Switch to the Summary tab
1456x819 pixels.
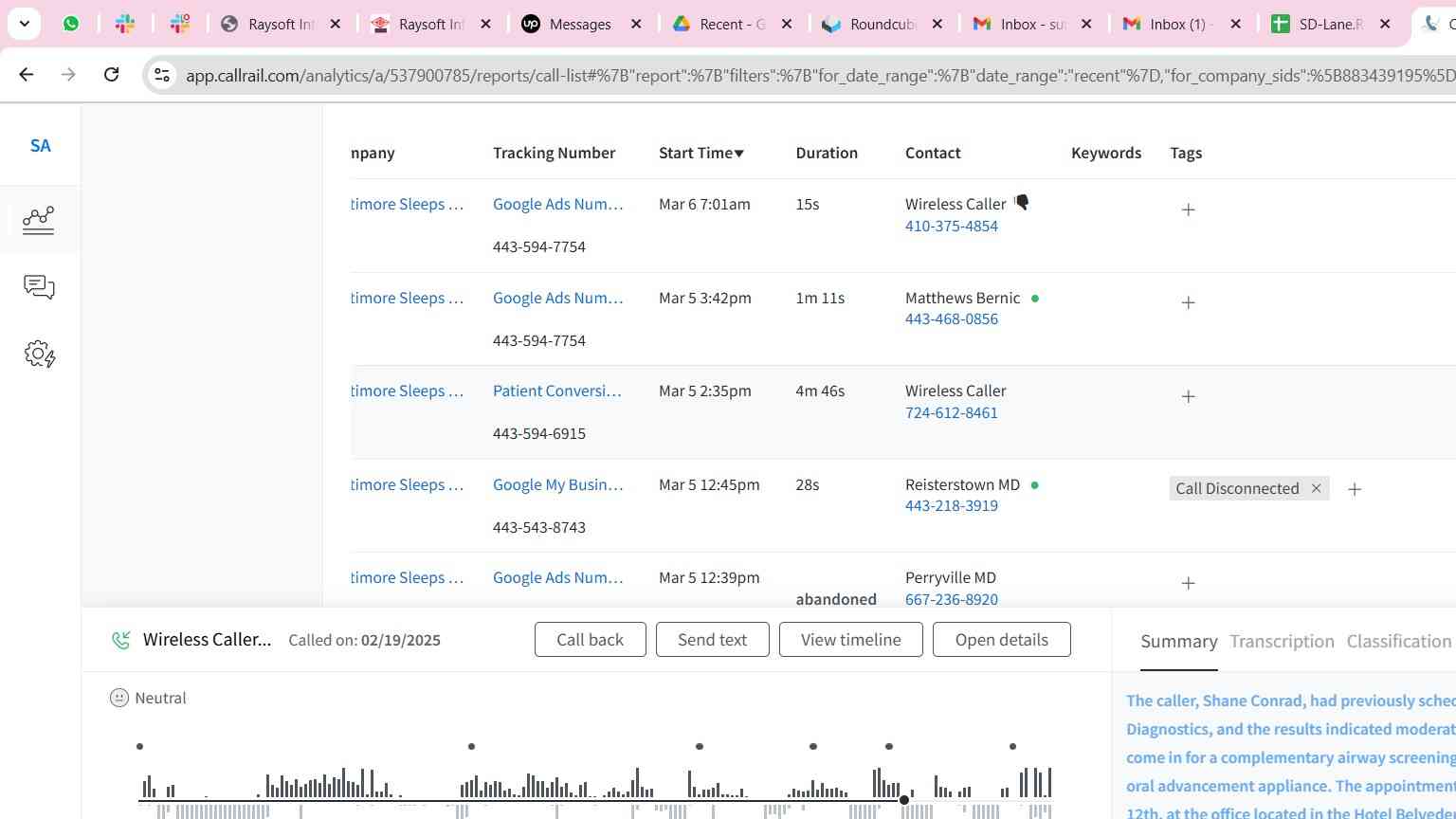pyautogui.click(x=1178, y=642)
